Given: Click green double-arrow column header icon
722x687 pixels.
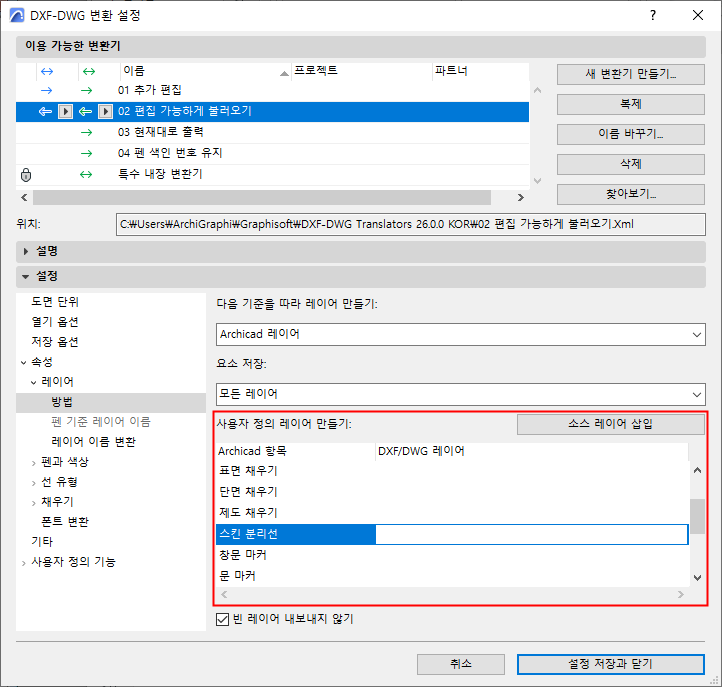Looking at the screenshot, I should [89, 71].
